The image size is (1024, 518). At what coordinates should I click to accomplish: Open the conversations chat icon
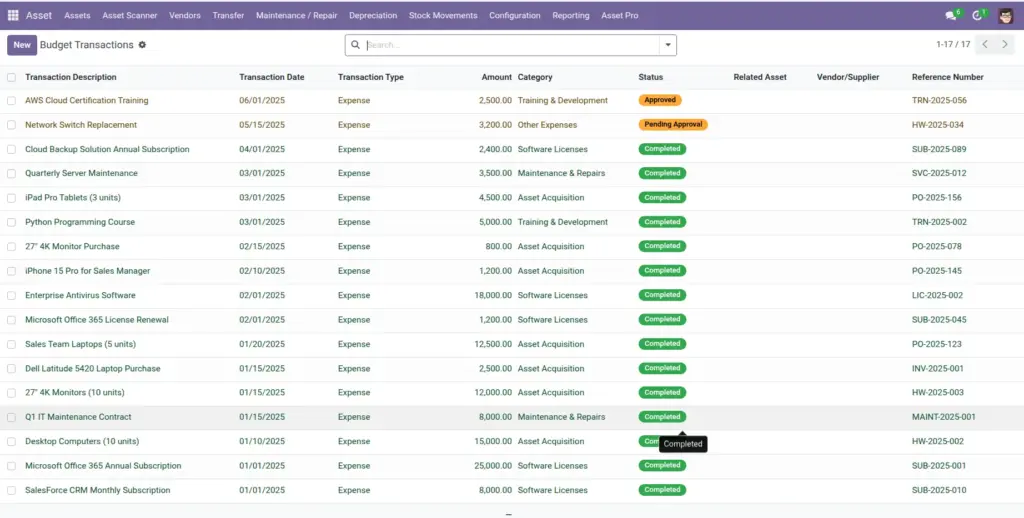tap(951, 16)
